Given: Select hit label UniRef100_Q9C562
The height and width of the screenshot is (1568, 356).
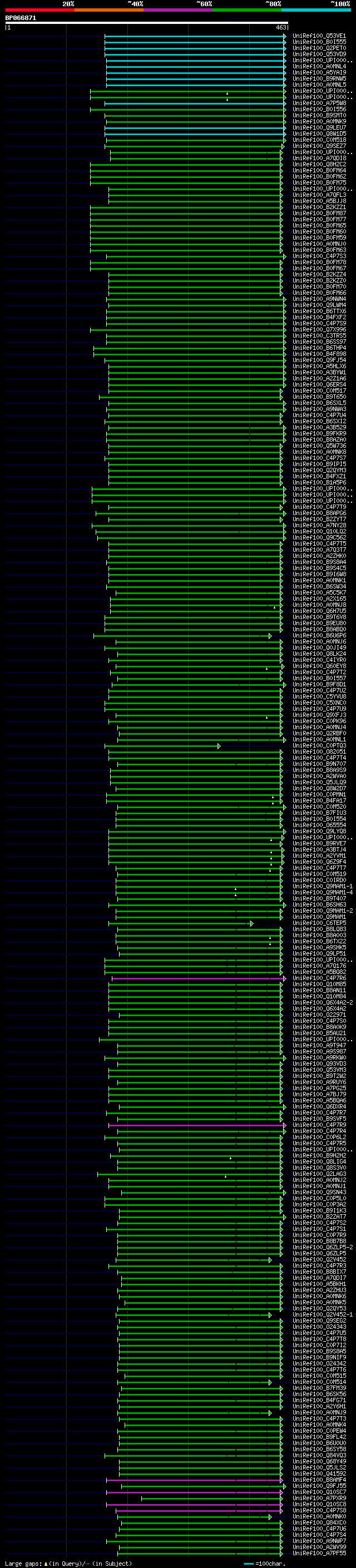Looking at the screenshot, I should [x=319, y=537].
